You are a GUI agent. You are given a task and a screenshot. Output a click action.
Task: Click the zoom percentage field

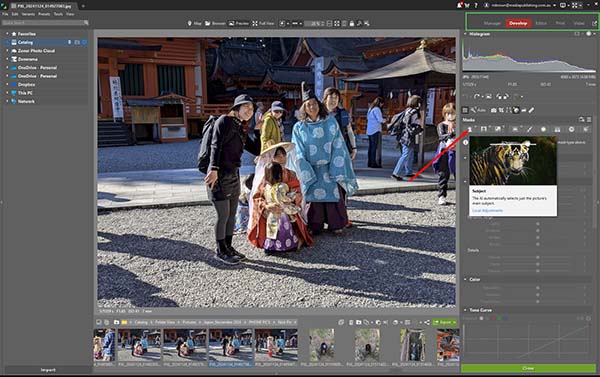(314, 24)
